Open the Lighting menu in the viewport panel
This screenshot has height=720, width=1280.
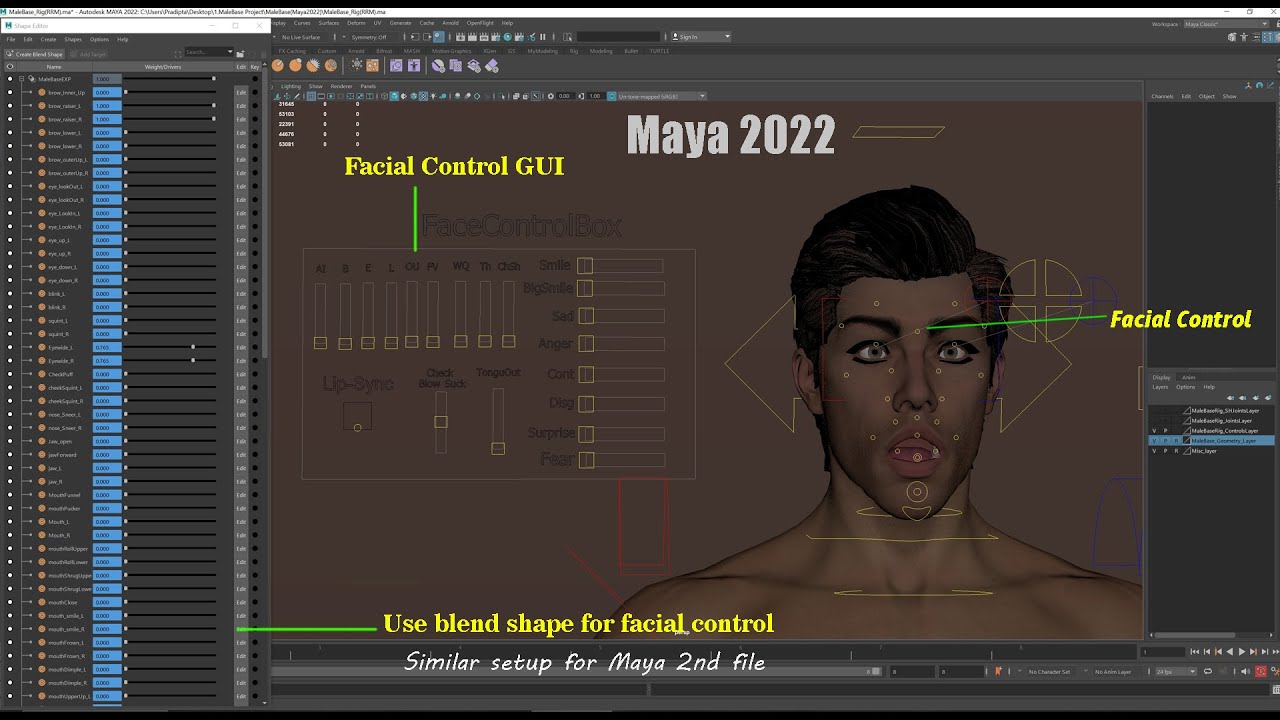[290, 86]
